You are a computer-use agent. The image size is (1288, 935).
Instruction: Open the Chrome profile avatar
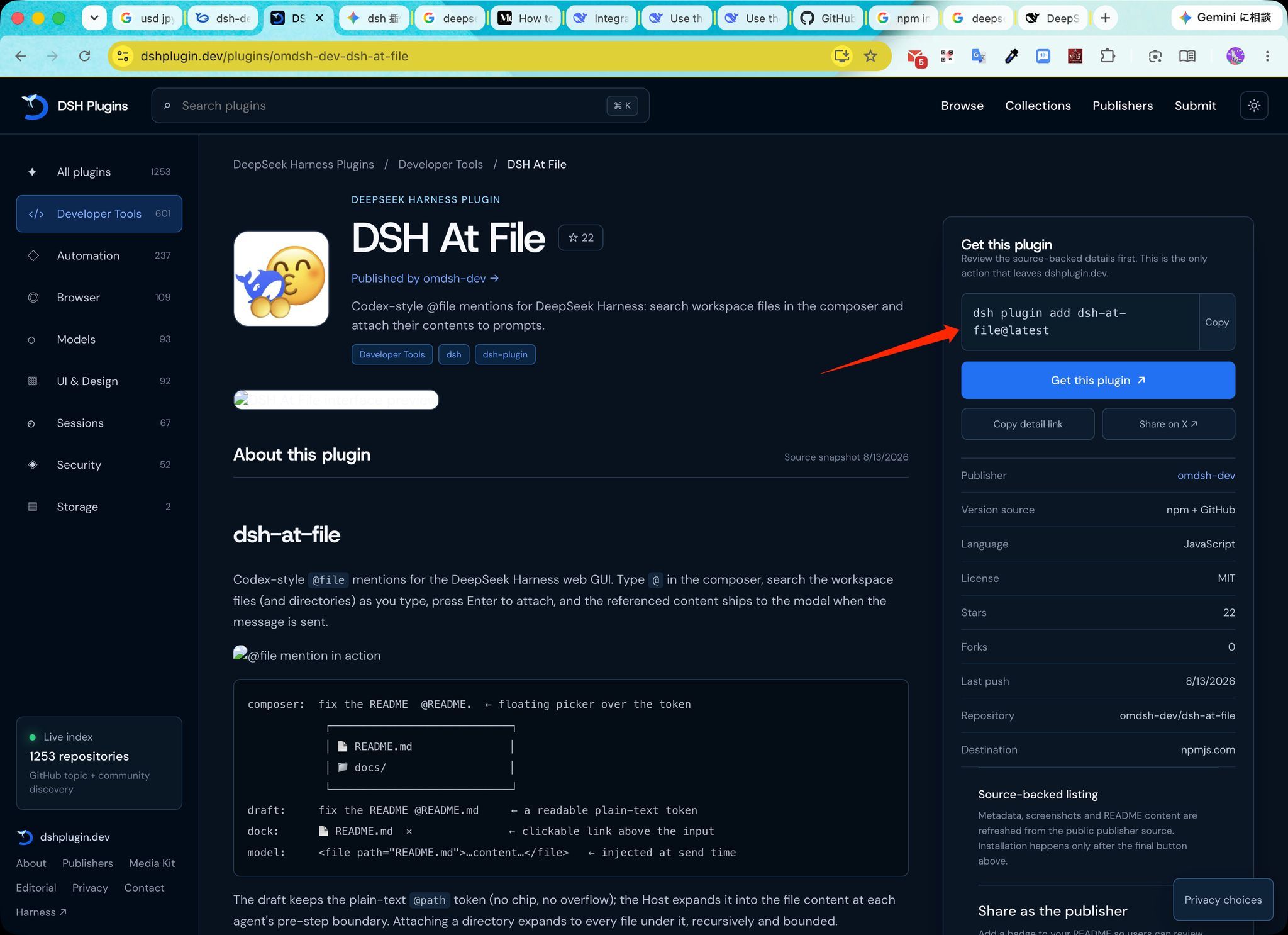(x=1235, y=56)
